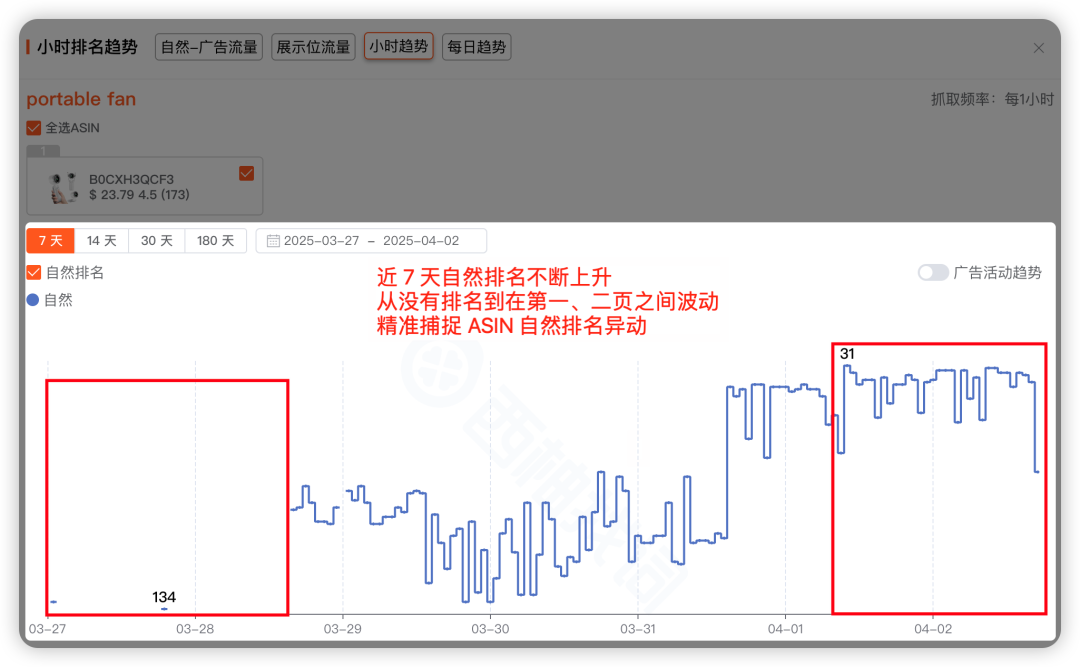
Task: Click the close icon of 小时排名趋势 panel
Action: point(1038,47)
